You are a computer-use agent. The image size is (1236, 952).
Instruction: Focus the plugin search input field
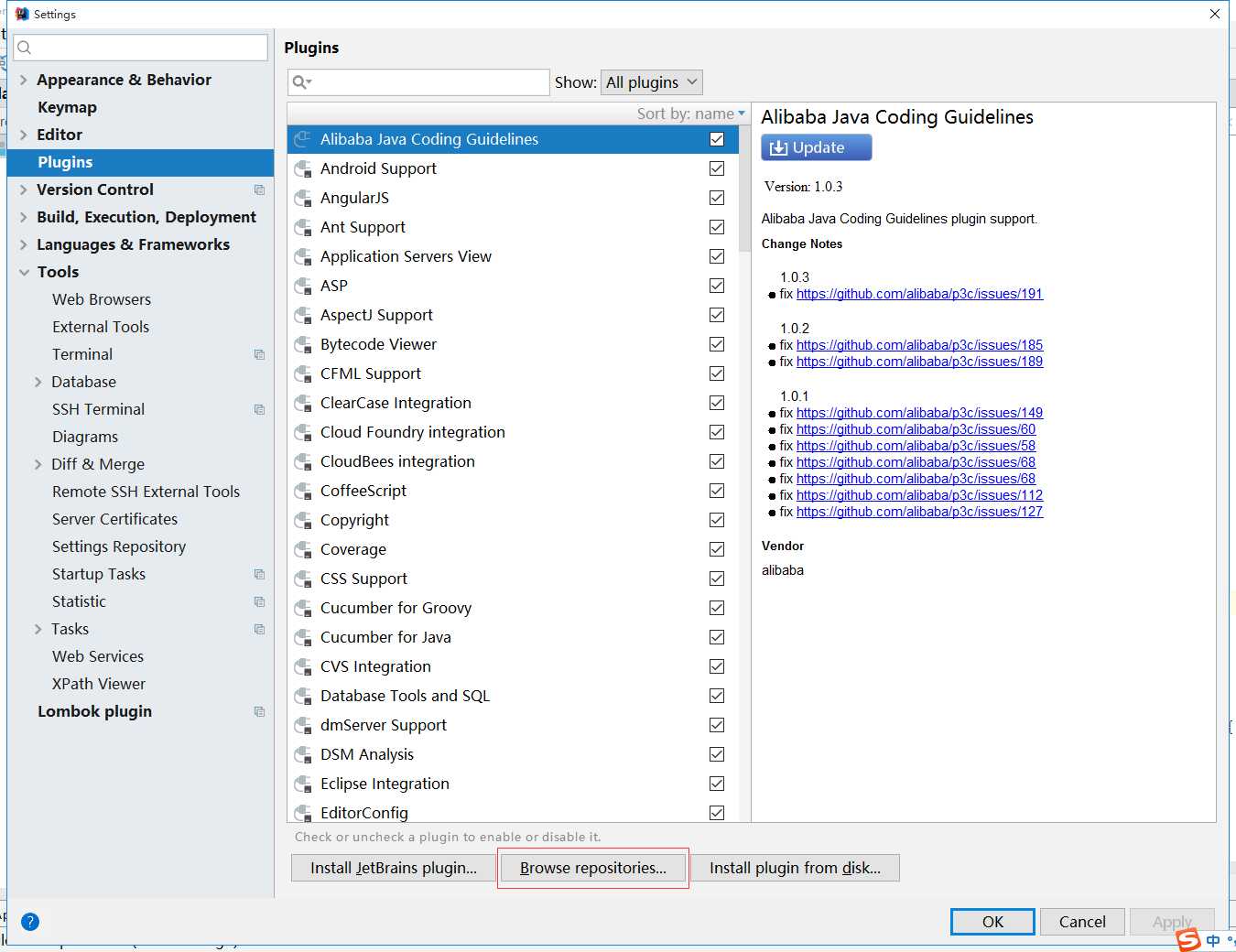pyautogui.click(x=418, y=82)
